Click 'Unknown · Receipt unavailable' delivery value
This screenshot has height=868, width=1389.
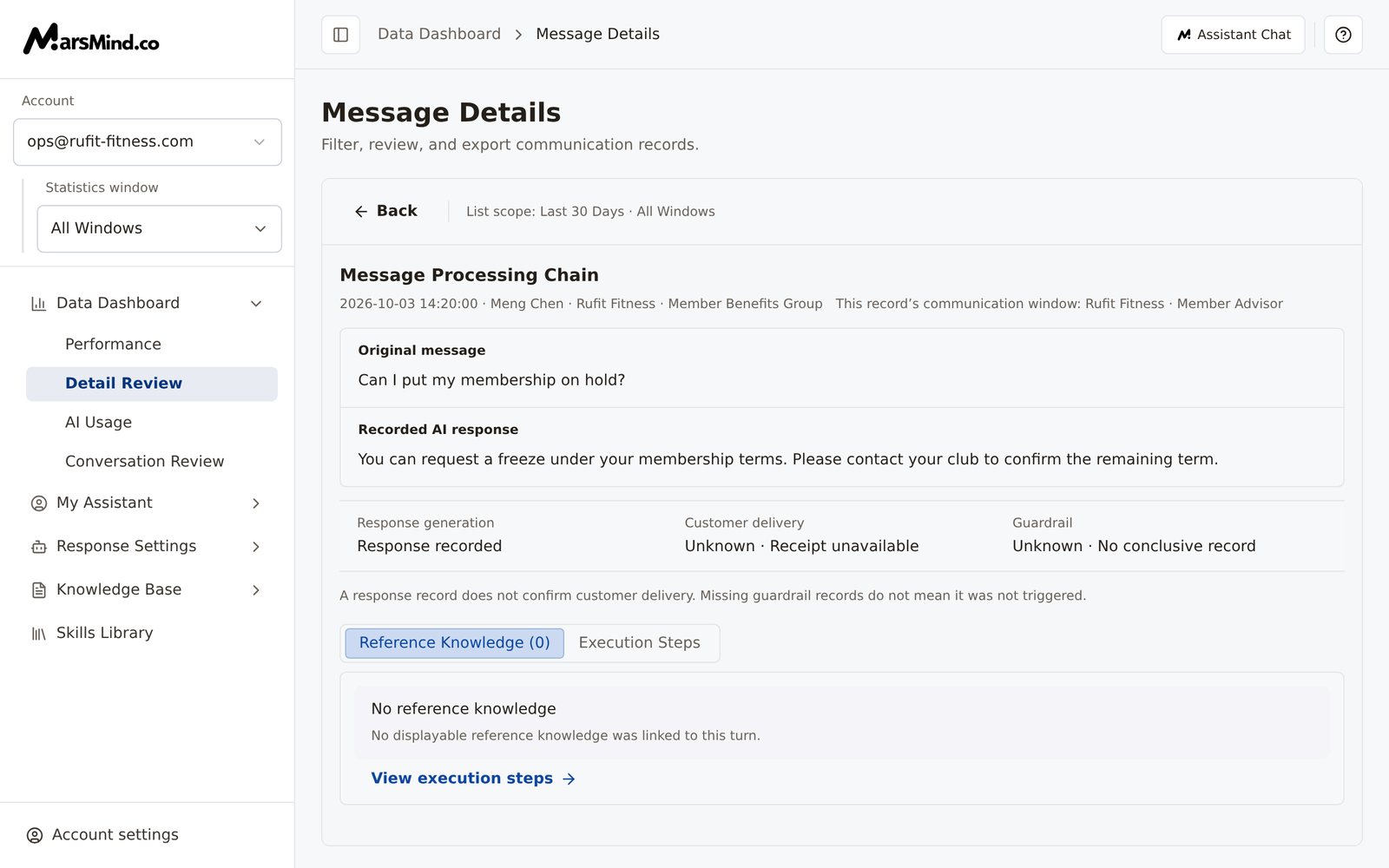pyautogui.click(x=801, y=546)
